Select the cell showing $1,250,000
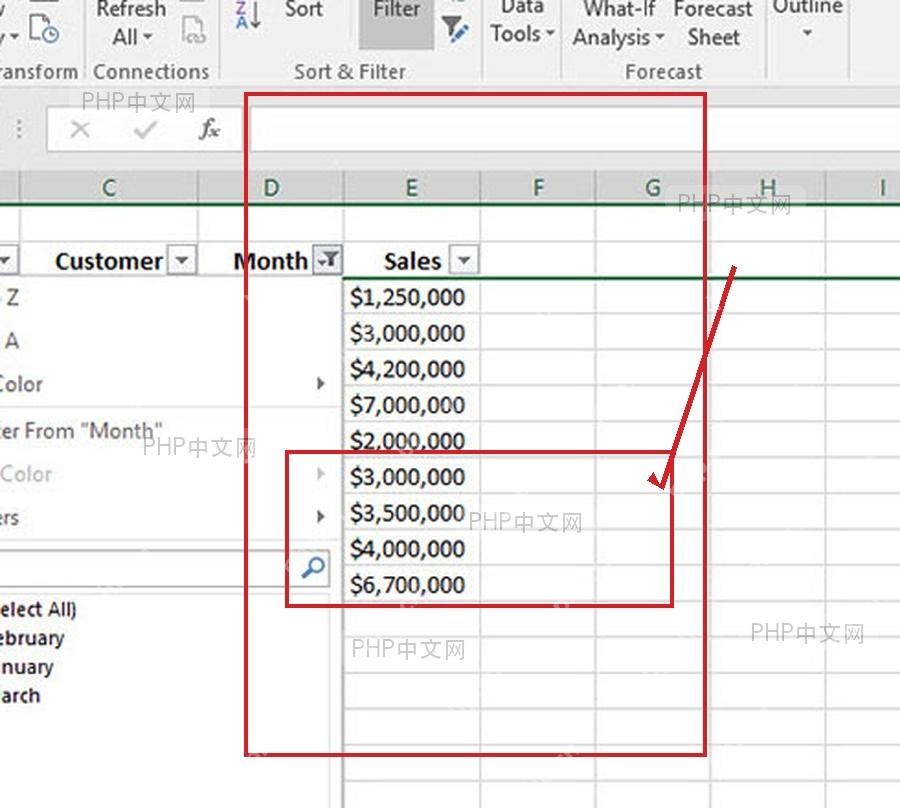This screenshot has width=900, height=808. [412, 298]
